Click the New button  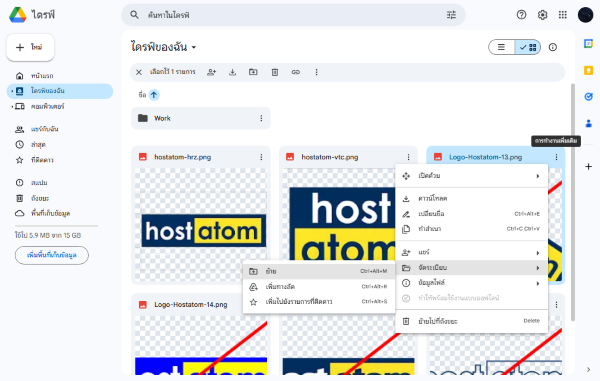30,47
